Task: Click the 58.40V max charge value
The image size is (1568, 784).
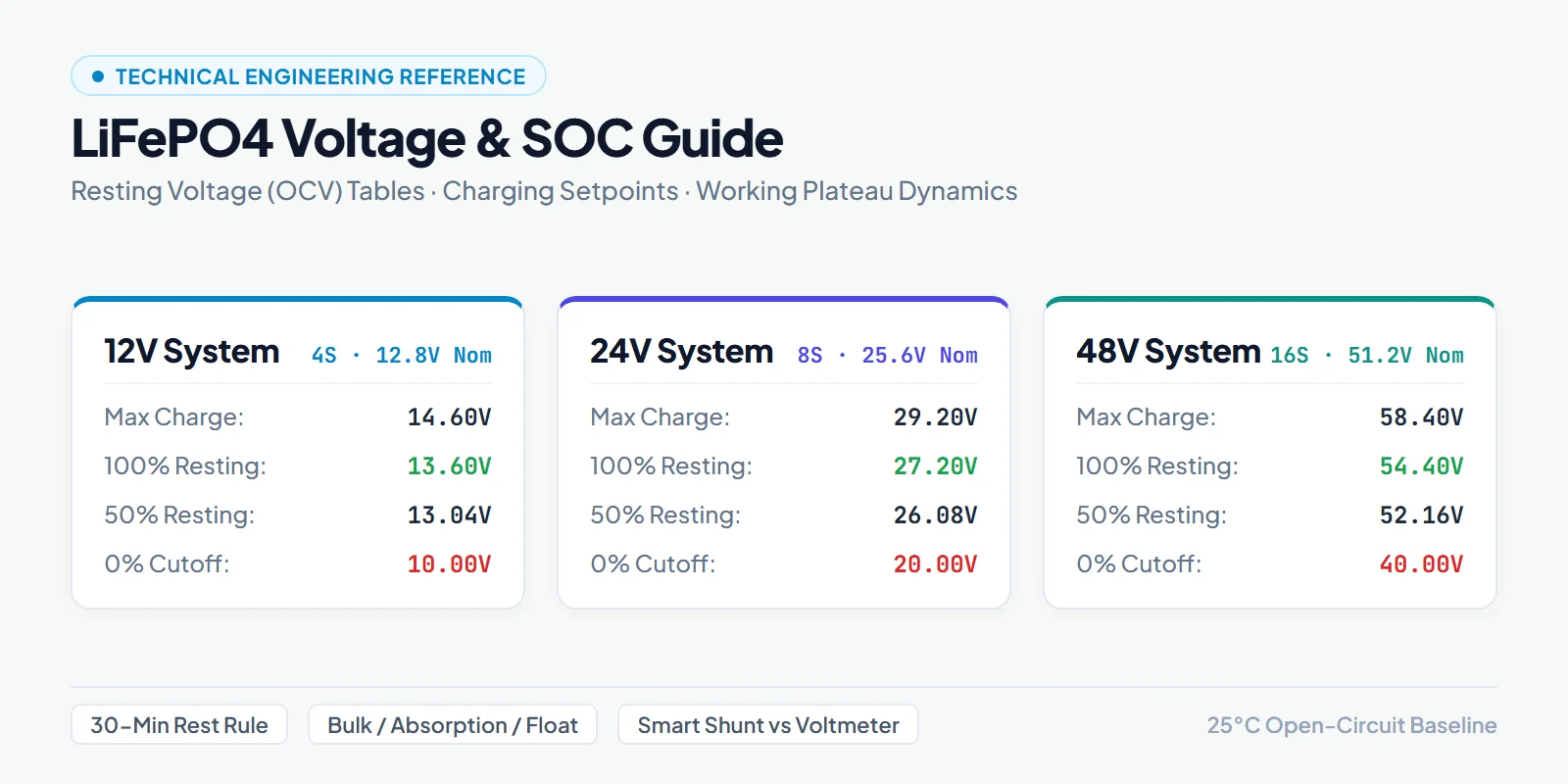Action: [1421, 417]
